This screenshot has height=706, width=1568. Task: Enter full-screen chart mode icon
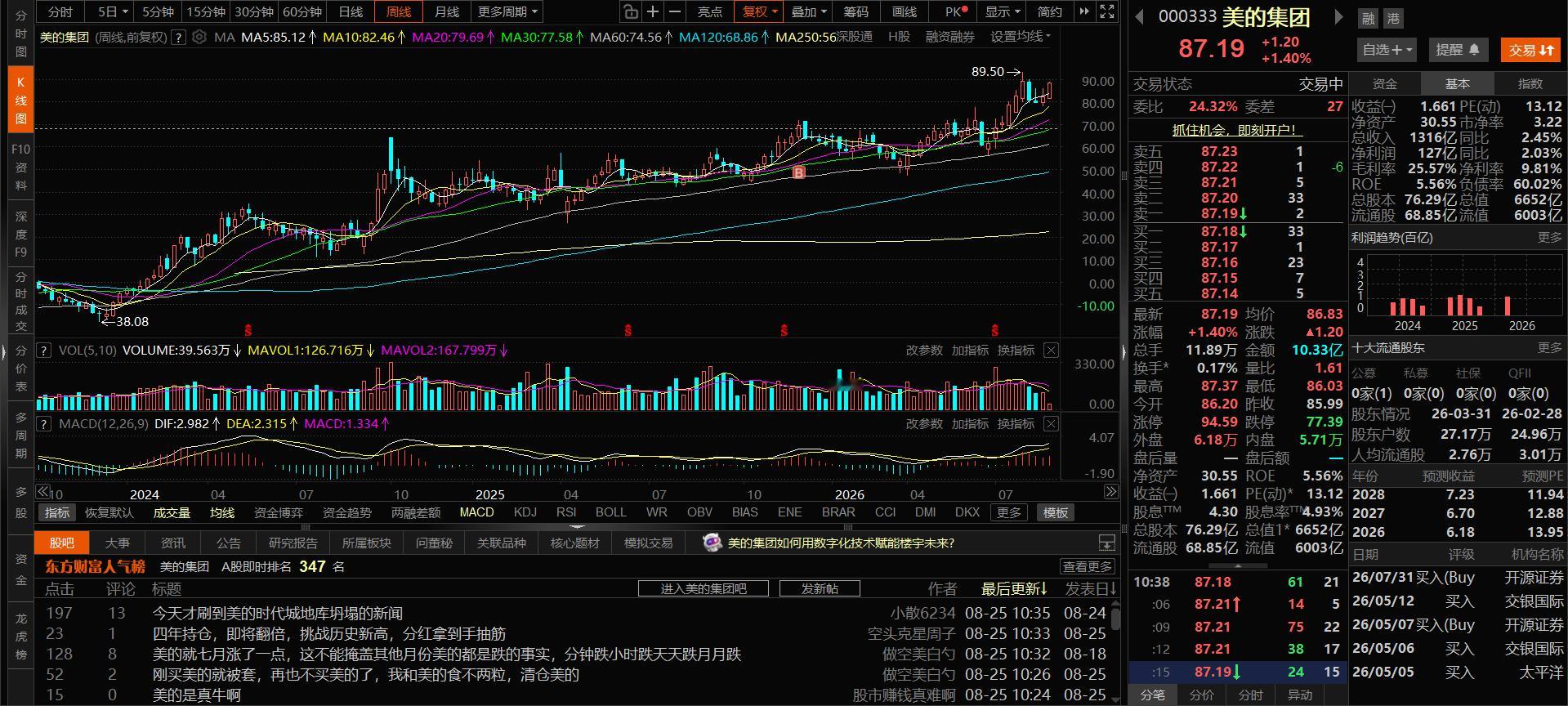coord(1107,11)
